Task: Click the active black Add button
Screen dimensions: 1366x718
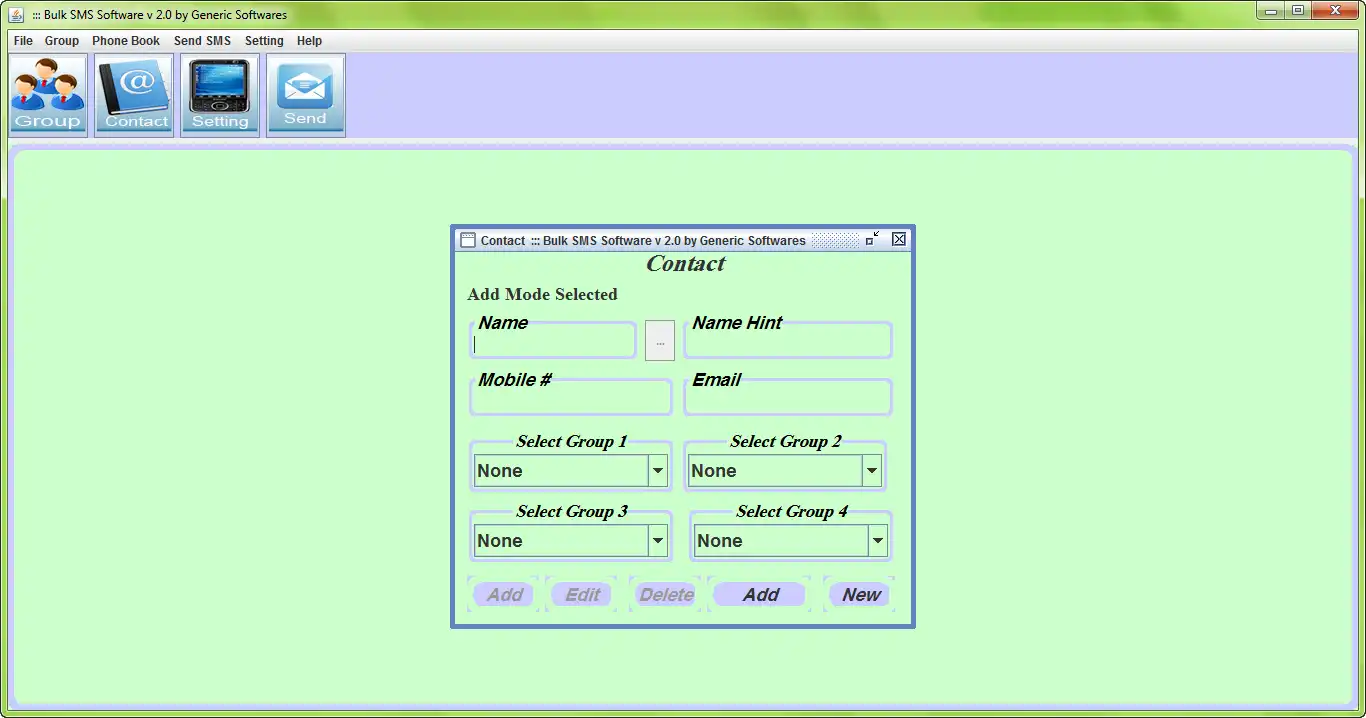Action: click(760, 595)
